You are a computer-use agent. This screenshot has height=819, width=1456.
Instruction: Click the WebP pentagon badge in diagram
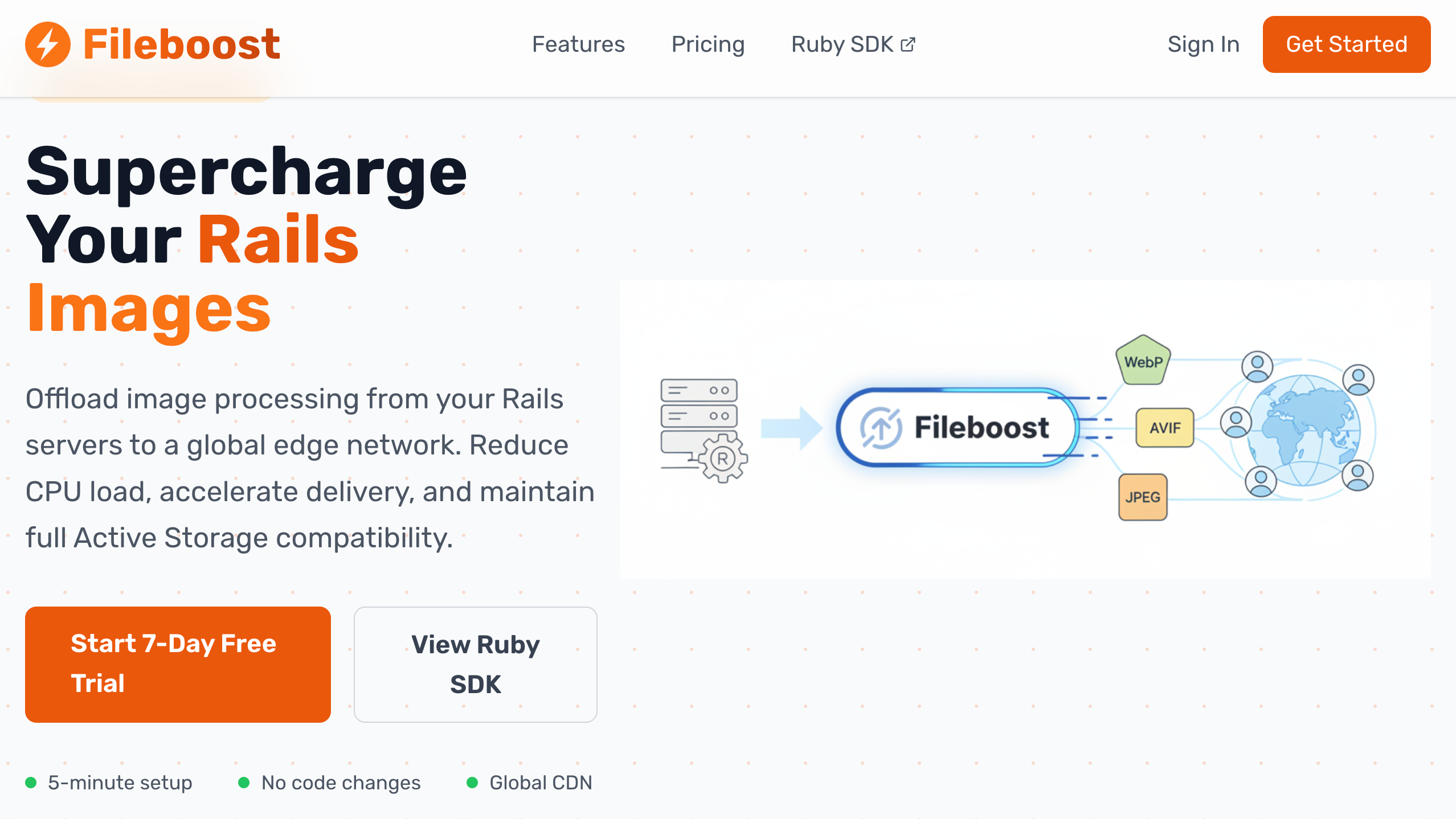point(1143,361)
